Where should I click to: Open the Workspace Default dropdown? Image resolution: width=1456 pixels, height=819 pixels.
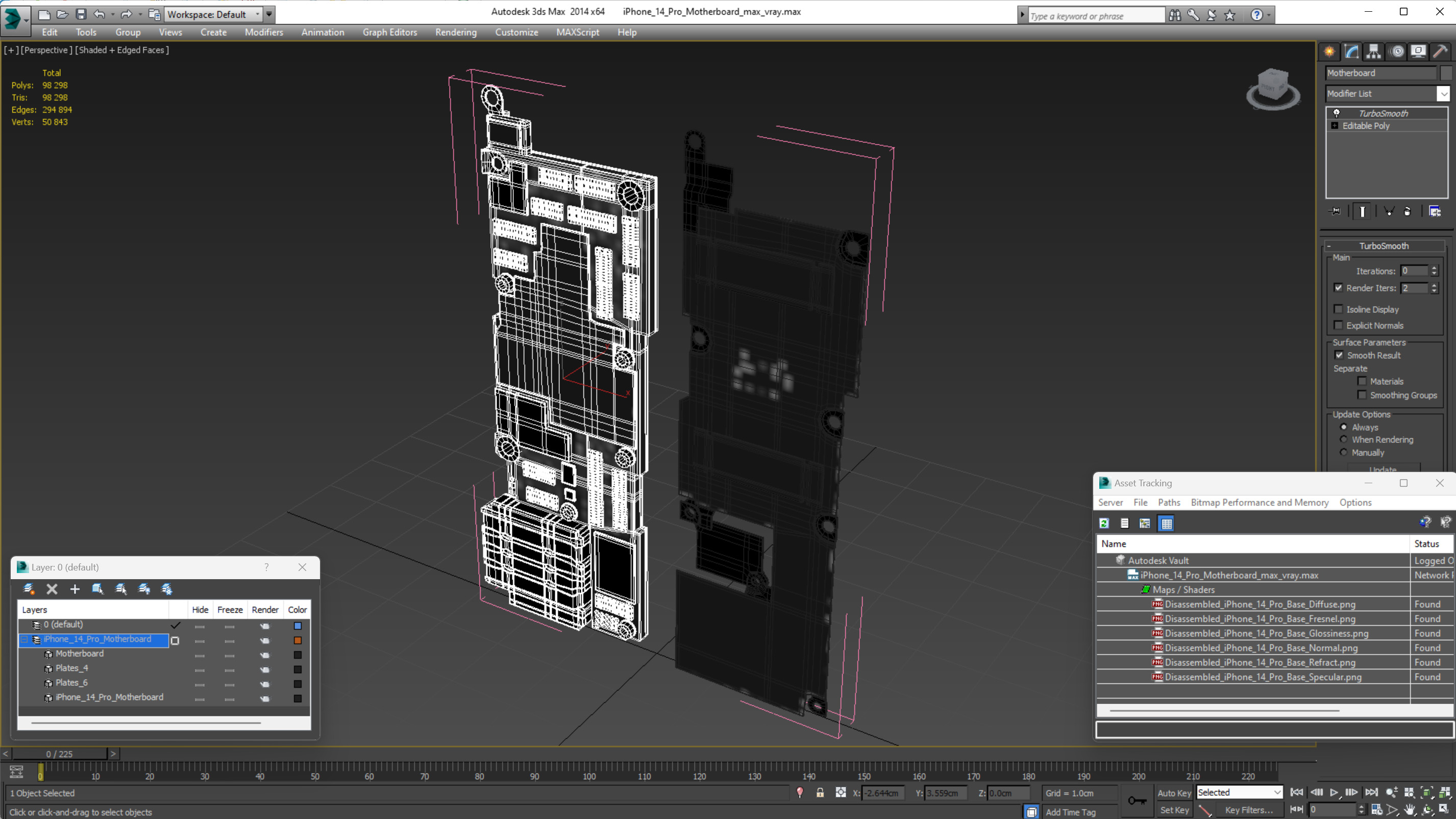(x=213, y=14)
